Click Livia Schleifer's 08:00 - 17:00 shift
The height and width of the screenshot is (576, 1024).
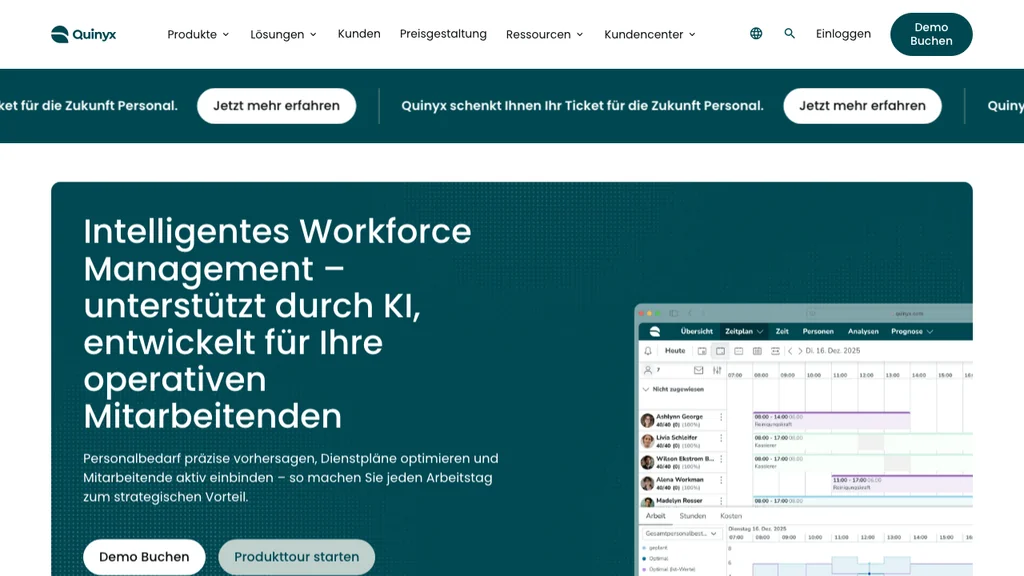pos(863,441)
